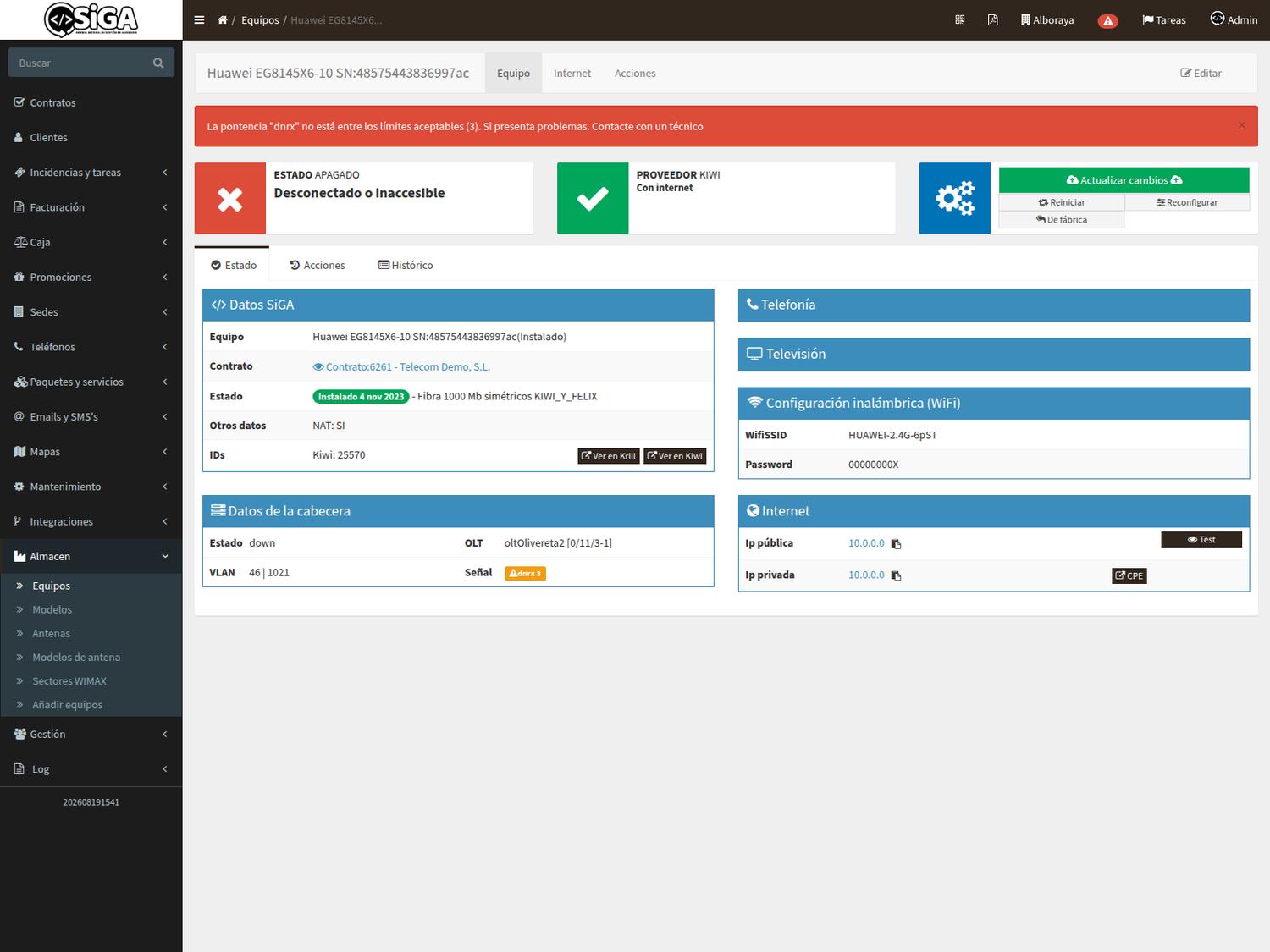This screenshot has width=1270, height=952.
Task: Go to home via breadcrumb house icon
Action: [x=223, y=20]
